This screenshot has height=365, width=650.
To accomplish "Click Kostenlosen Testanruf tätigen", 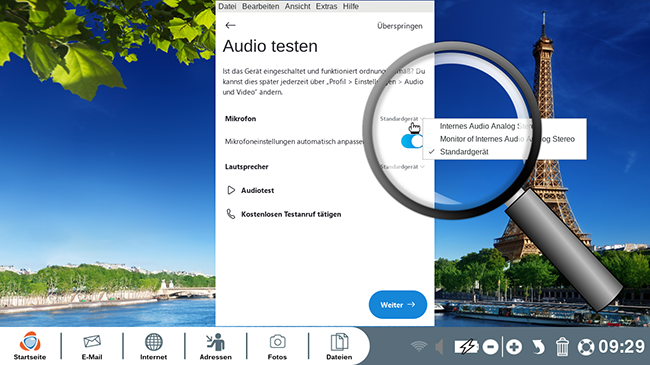I will point(291,214).
